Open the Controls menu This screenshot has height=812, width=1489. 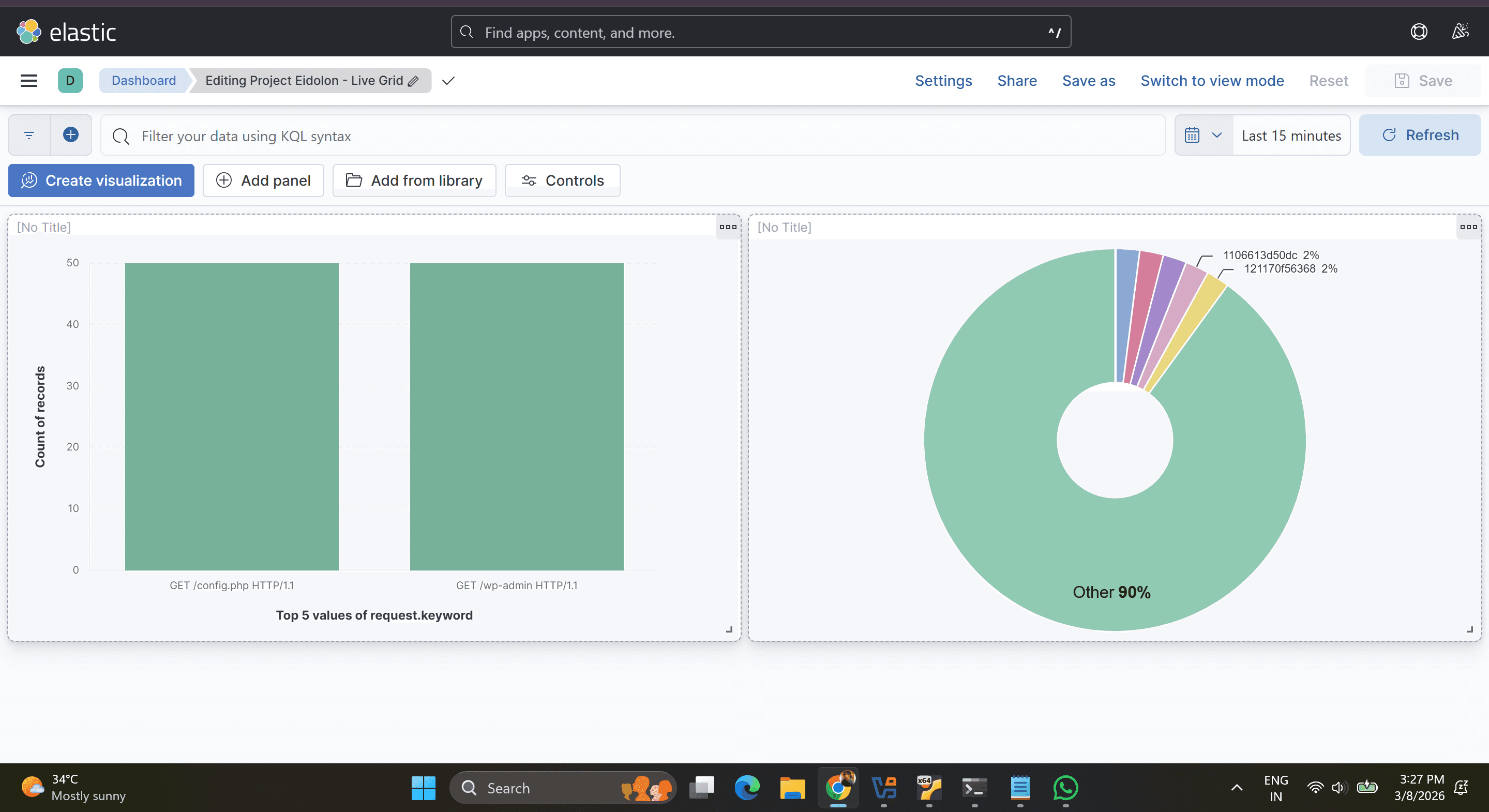(x=562, y=181)
